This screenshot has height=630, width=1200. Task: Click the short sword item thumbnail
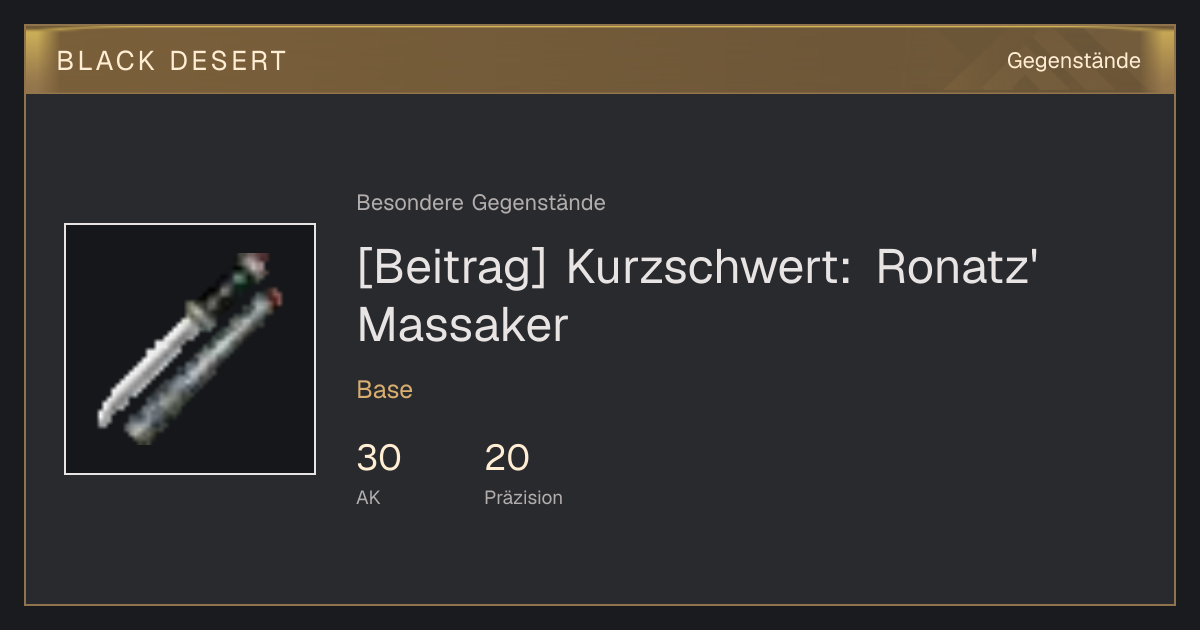pyautogui.click(x=190, y=349)
